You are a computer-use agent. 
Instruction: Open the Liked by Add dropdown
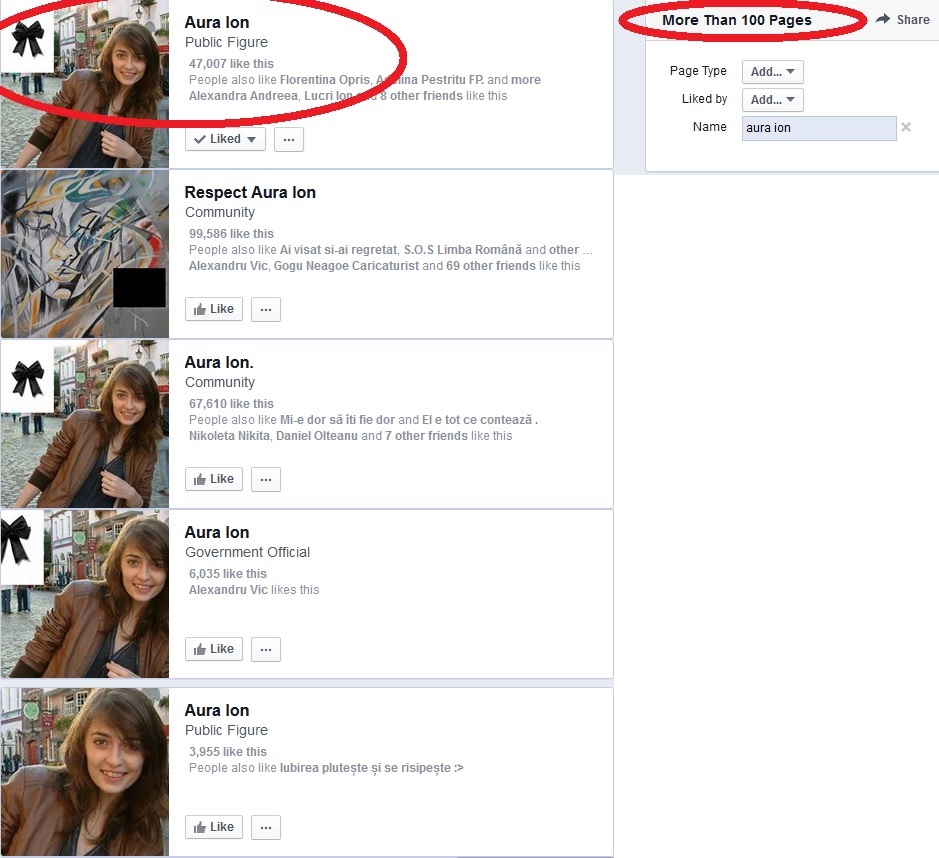(772, 100)
